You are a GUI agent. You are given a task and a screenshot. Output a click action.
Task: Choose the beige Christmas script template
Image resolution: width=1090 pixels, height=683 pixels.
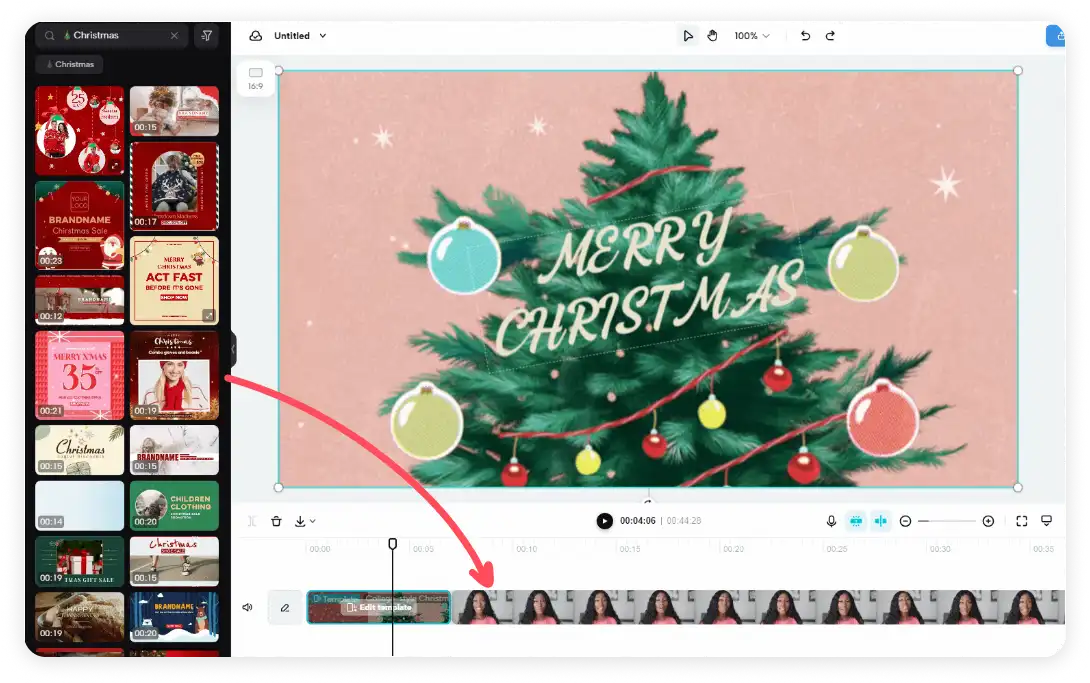click(x=80, y=450)
